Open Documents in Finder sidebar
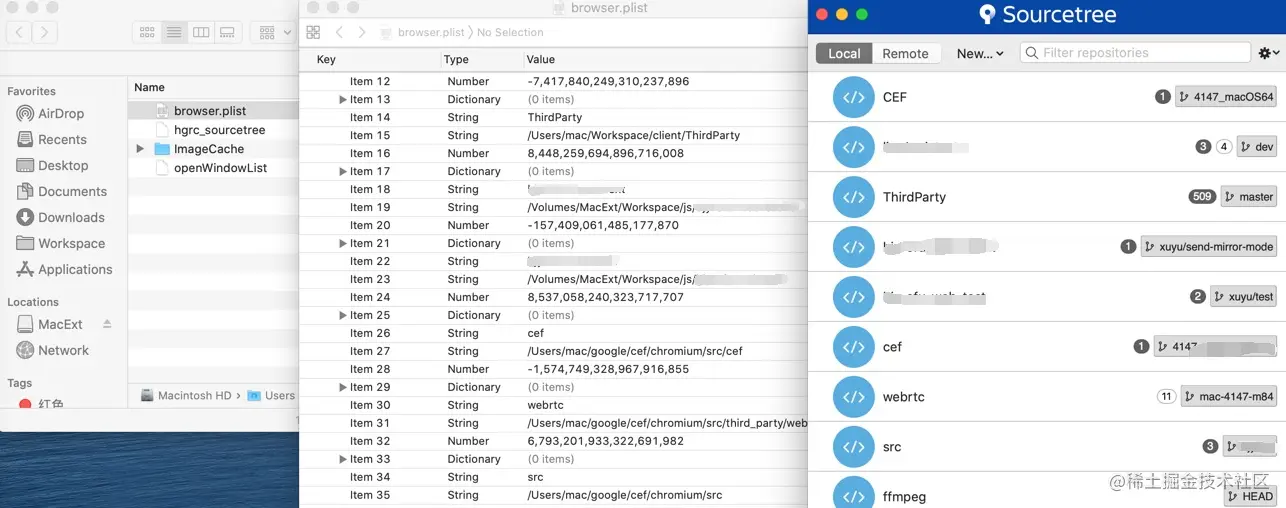Viewport: 1286px width, 508px height. (72, 192)
